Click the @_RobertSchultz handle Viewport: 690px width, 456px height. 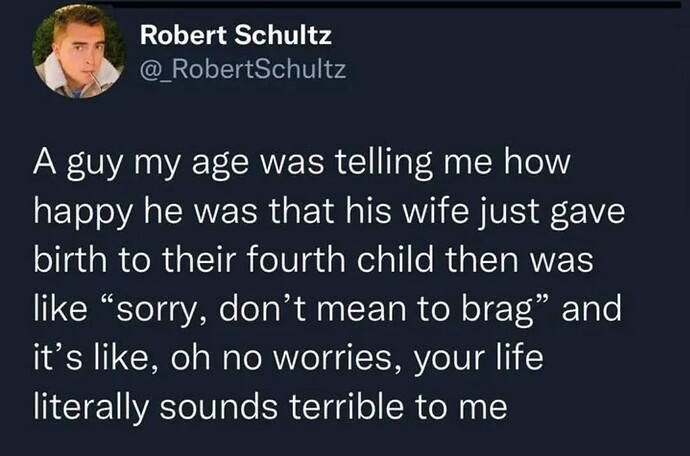point(243,68)
